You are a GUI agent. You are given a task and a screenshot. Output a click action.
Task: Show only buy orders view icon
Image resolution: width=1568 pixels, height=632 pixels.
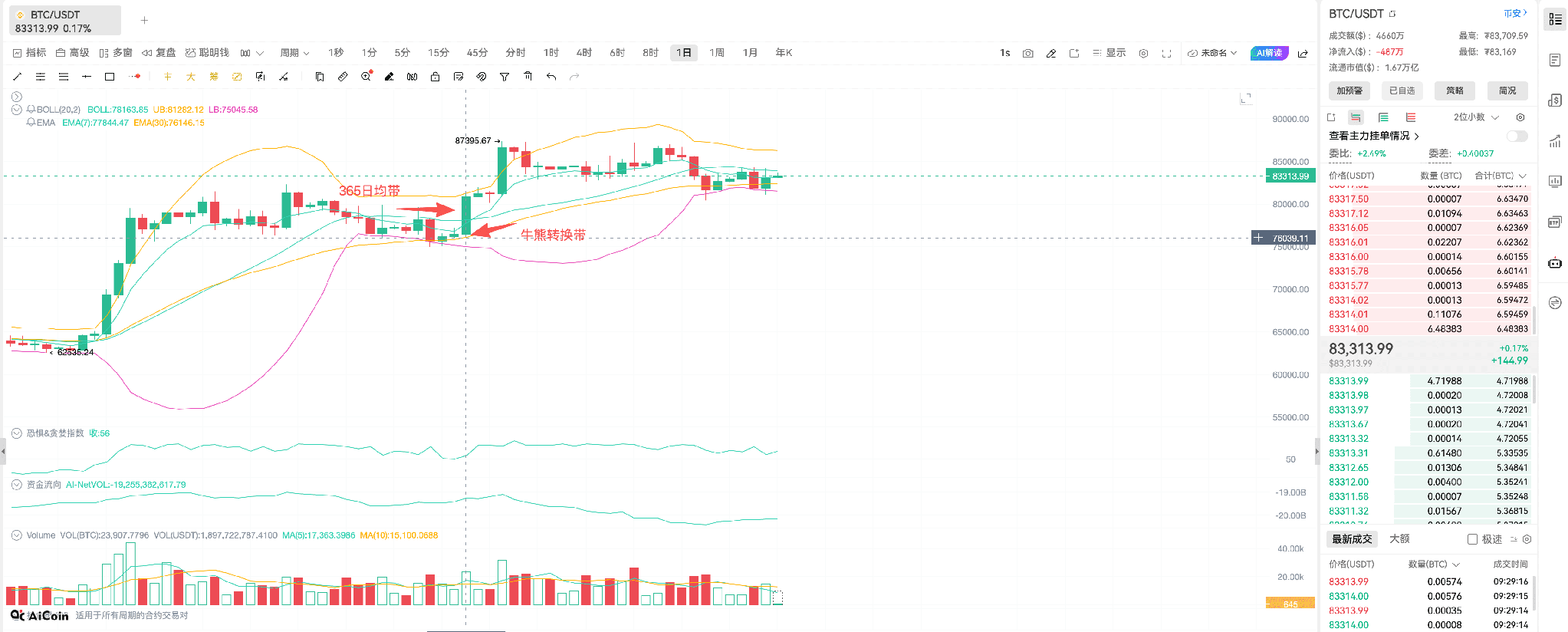[x=1383, y=117]
